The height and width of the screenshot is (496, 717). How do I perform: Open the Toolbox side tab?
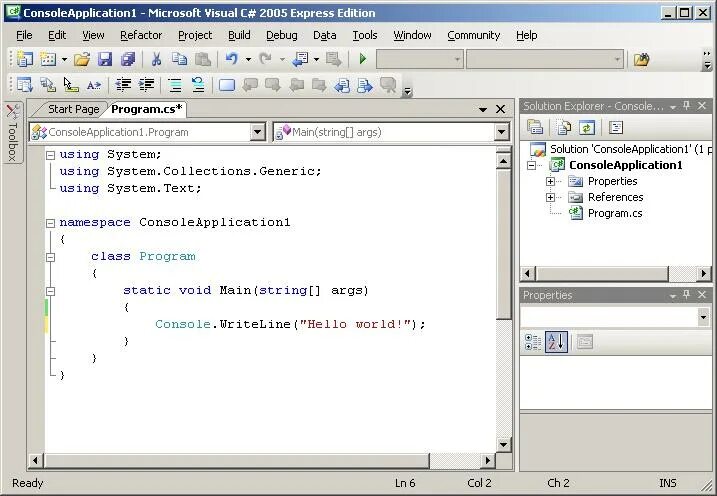tap(12, 133)
